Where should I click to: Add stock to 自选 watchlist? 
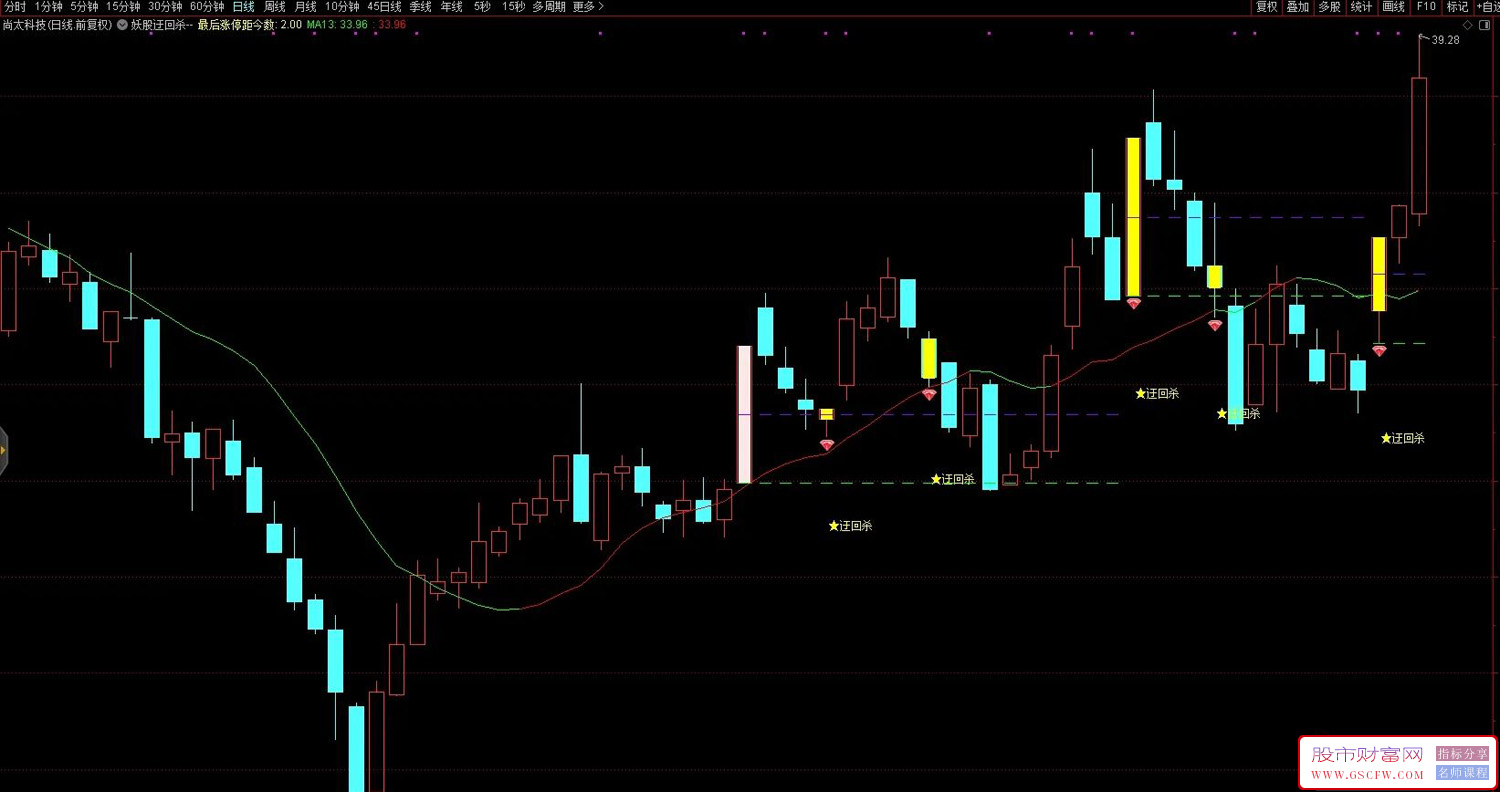(x=1488, y=6)
